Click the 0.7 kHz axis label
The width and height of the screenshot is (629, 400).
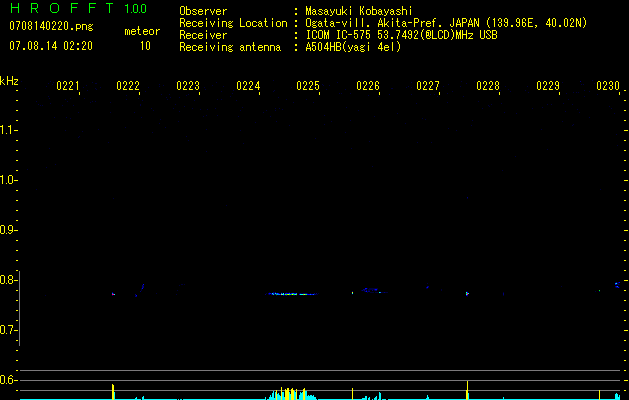(x=7, y=330)
